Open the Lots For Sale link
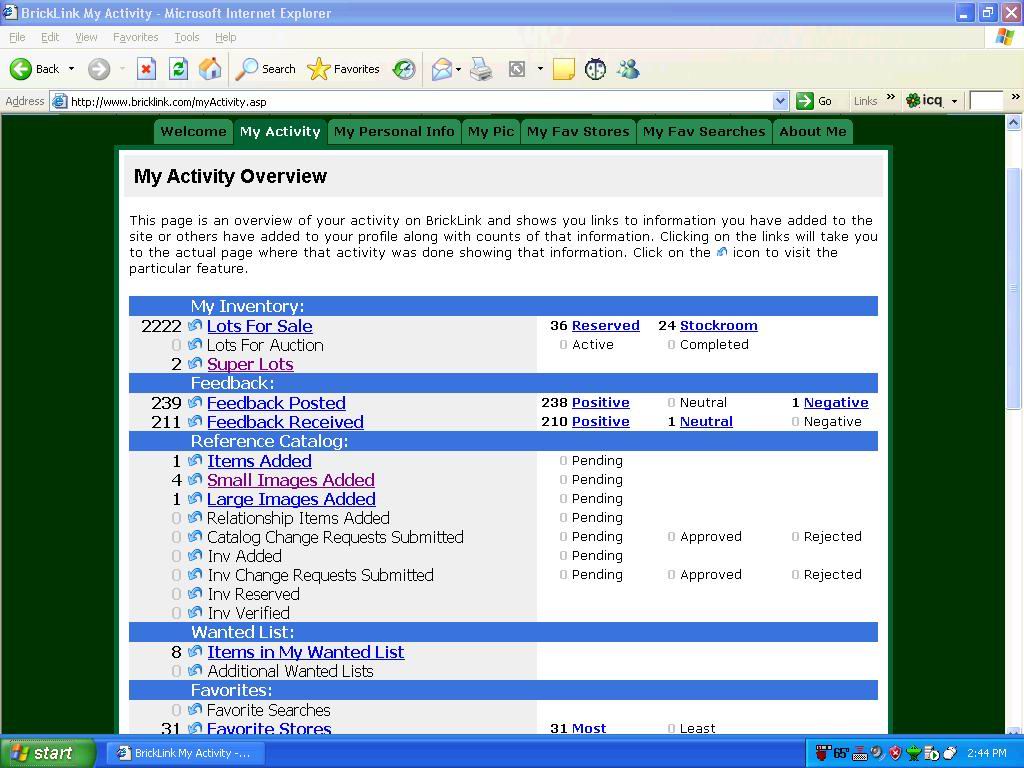The height and width of the screenshot is (768, 1024). [x=259, y=326]
